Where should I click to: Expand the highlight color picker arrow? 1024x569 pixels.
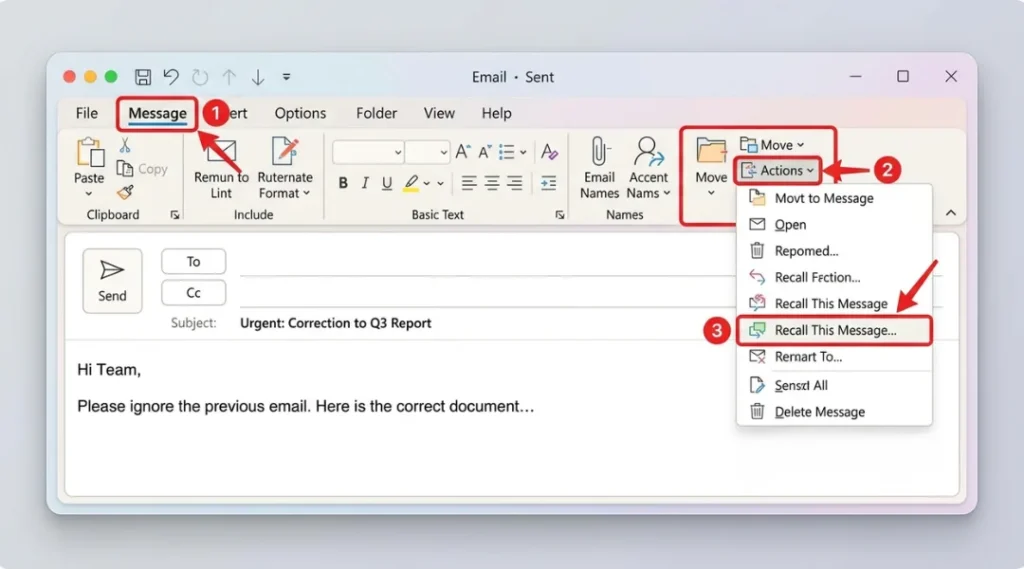pyautogui.click(x=426, y=184)
